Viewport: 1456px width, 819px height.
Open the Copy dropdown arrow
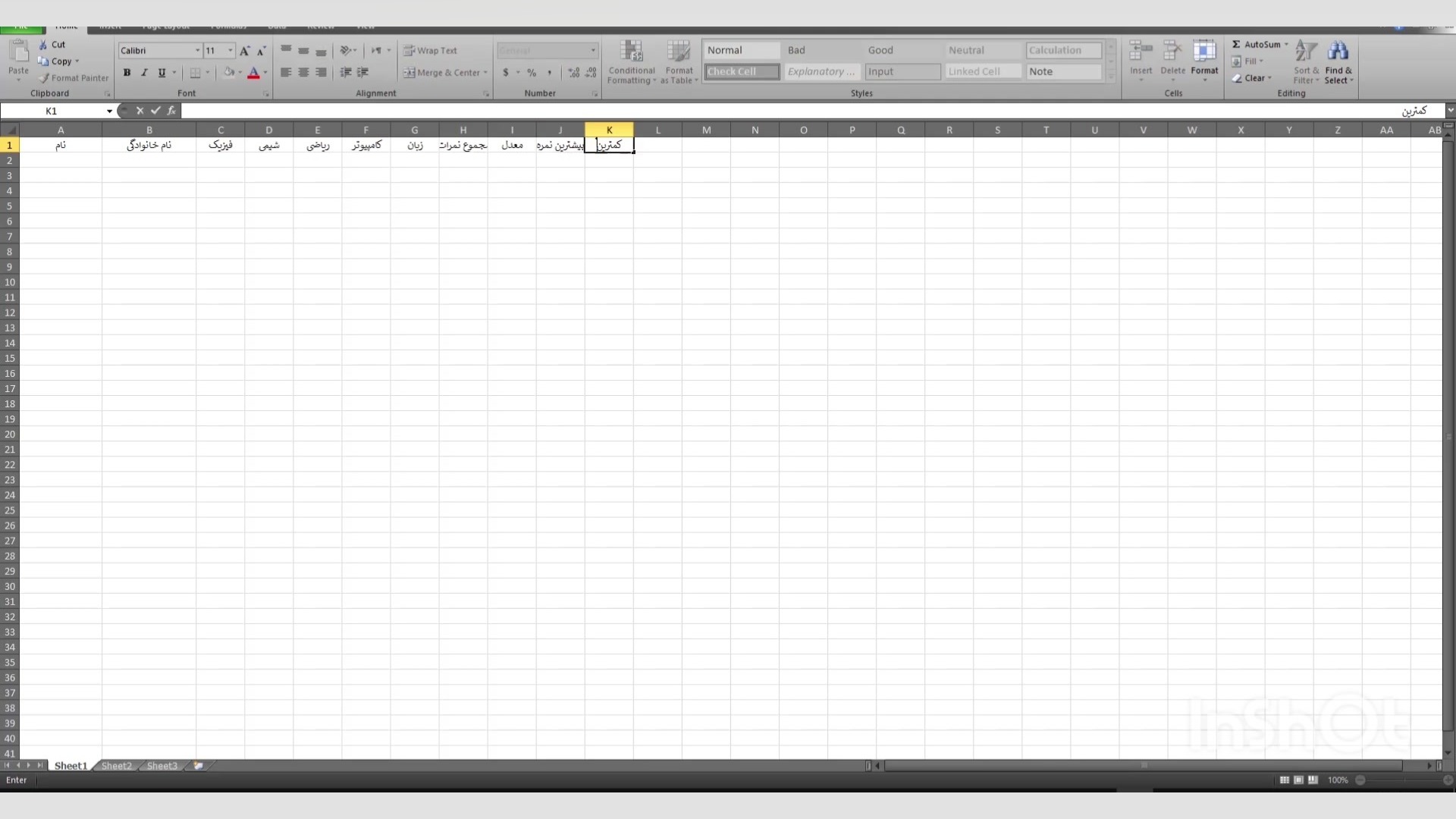[x=77, y=61]
